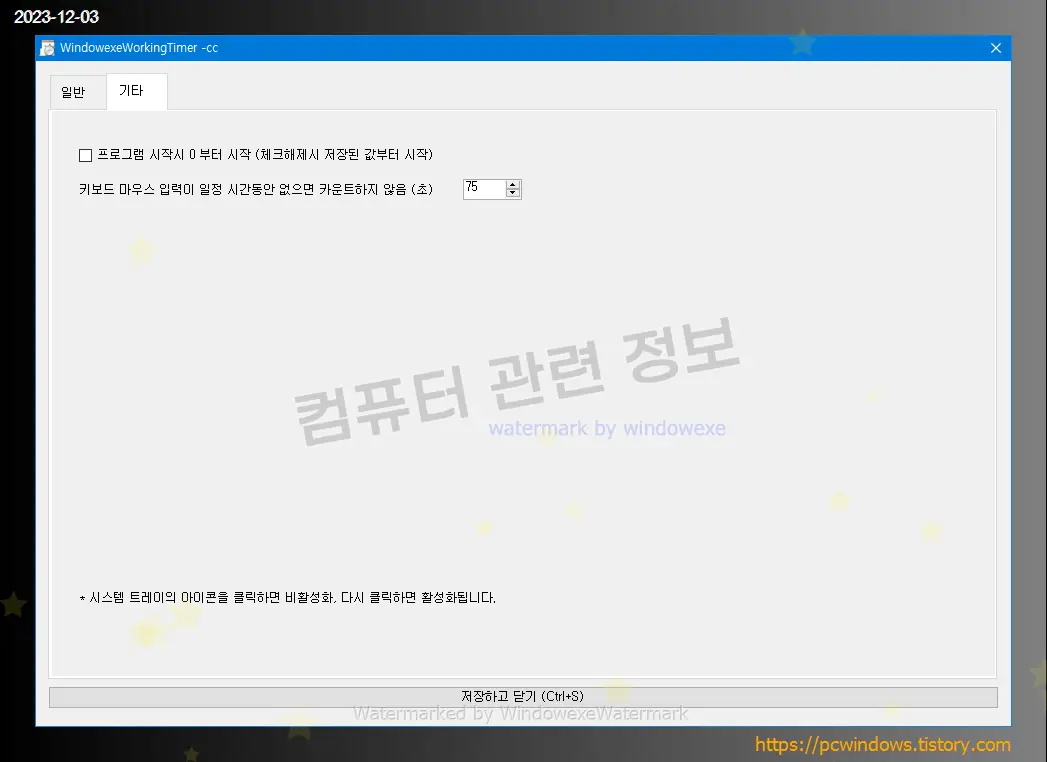Decrease idle seconds with spinner down arrow

513,194
